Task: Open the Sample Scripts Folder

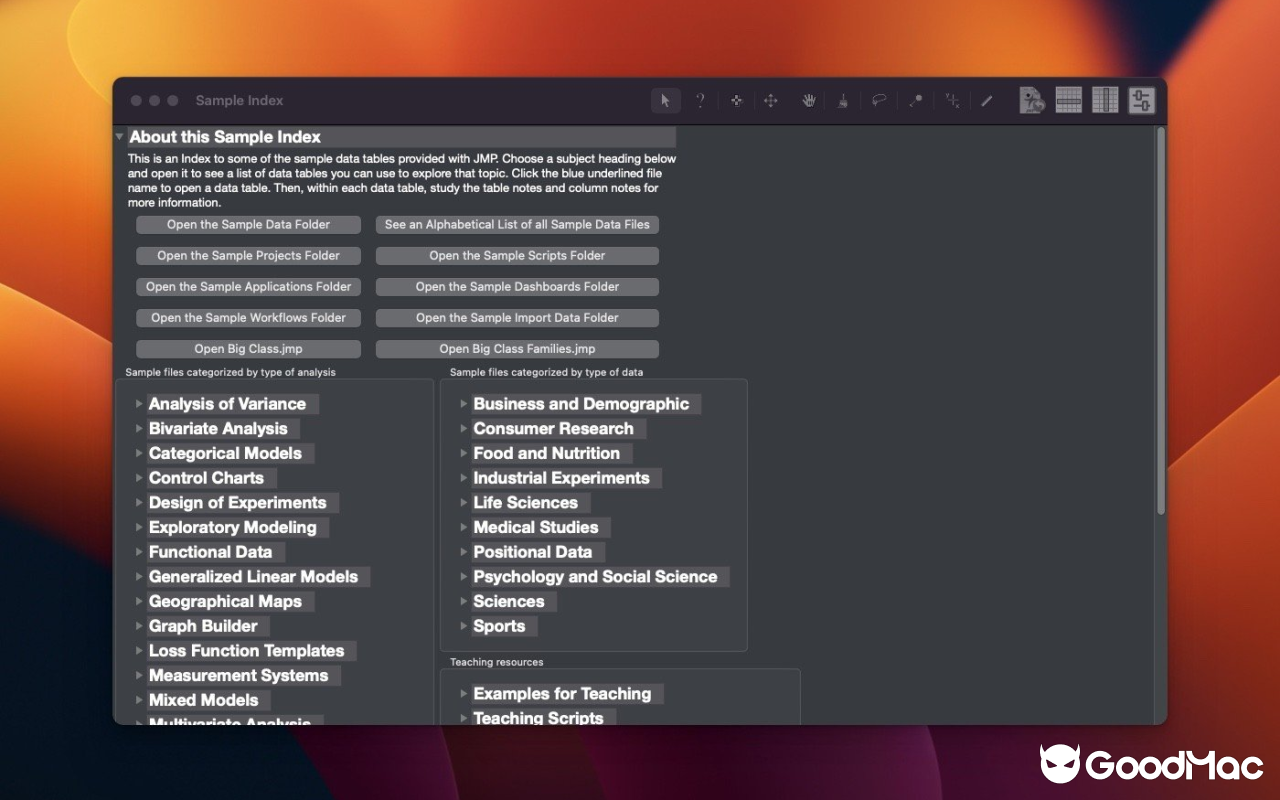Action: click(516, 255)
